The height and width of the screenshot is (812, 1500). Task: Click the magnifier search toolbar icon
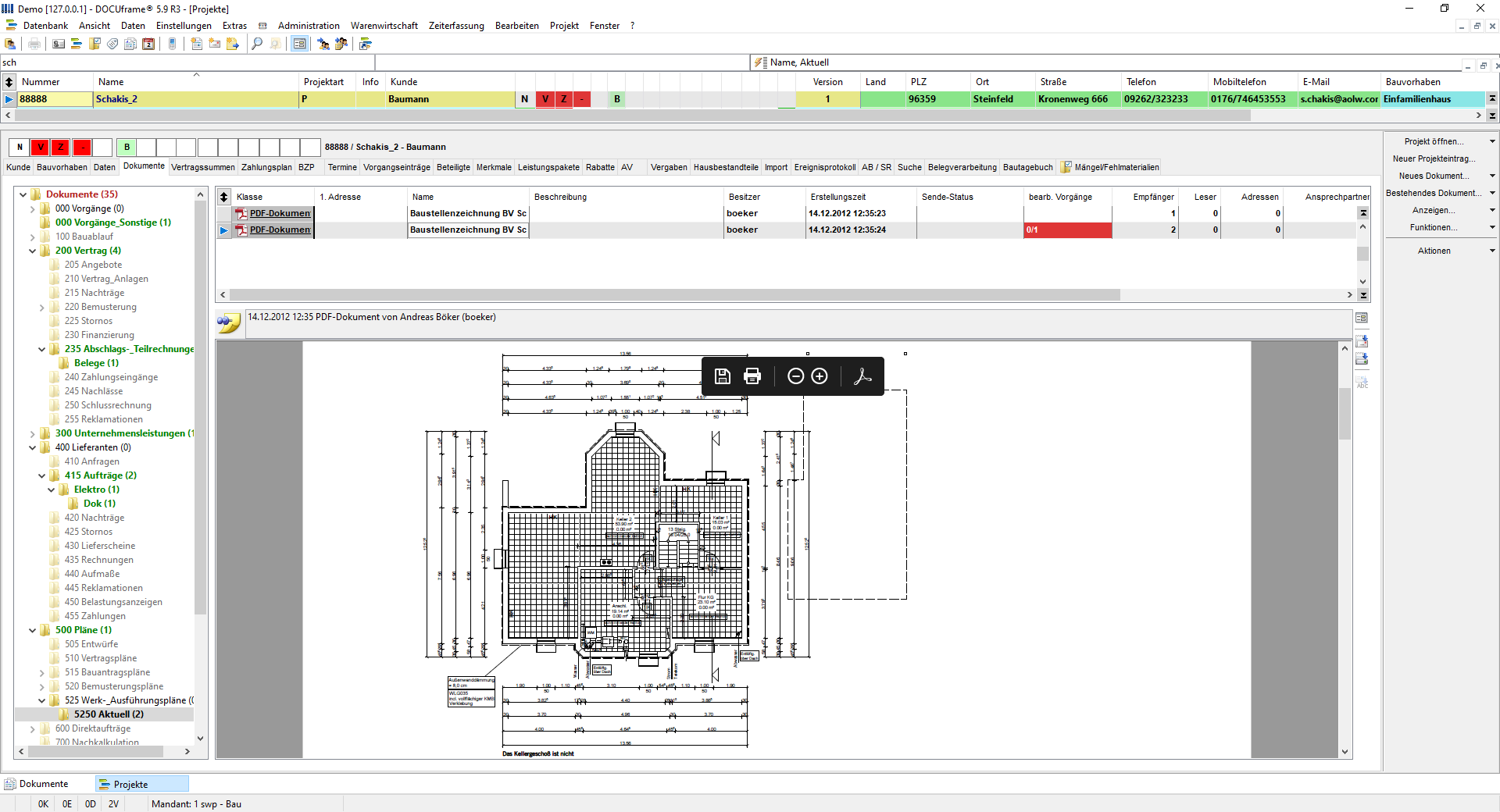click(x=257, y=44)
